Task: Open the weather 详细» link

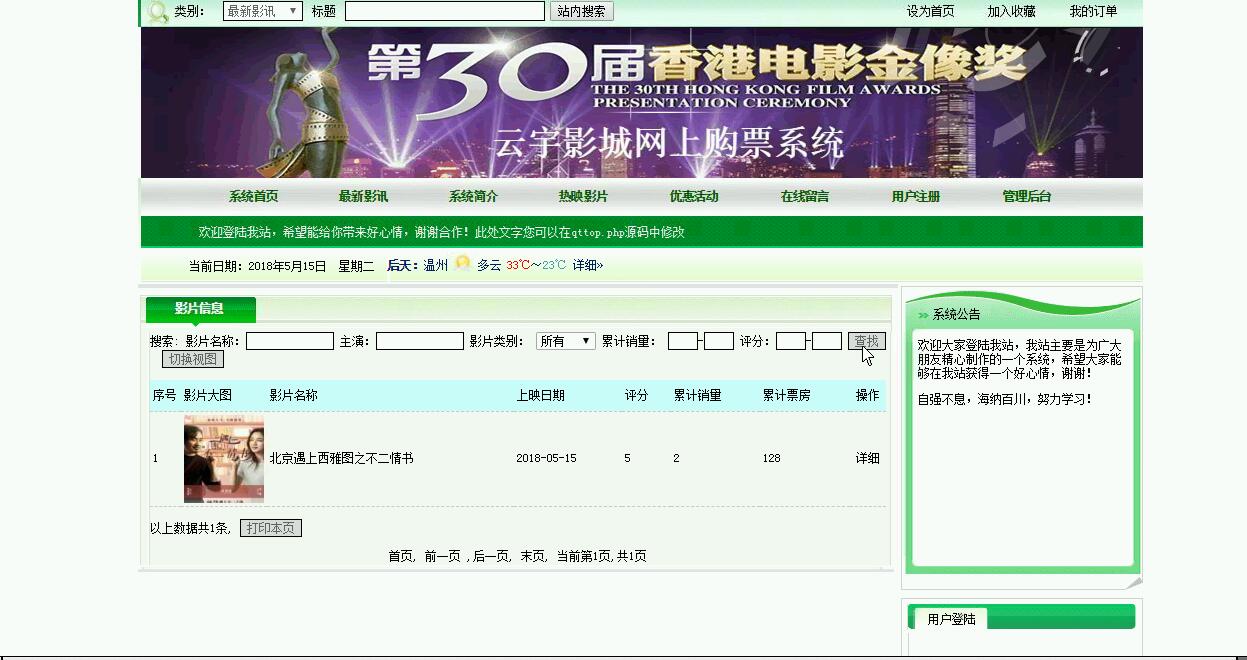Action: (x=588, y=265)
